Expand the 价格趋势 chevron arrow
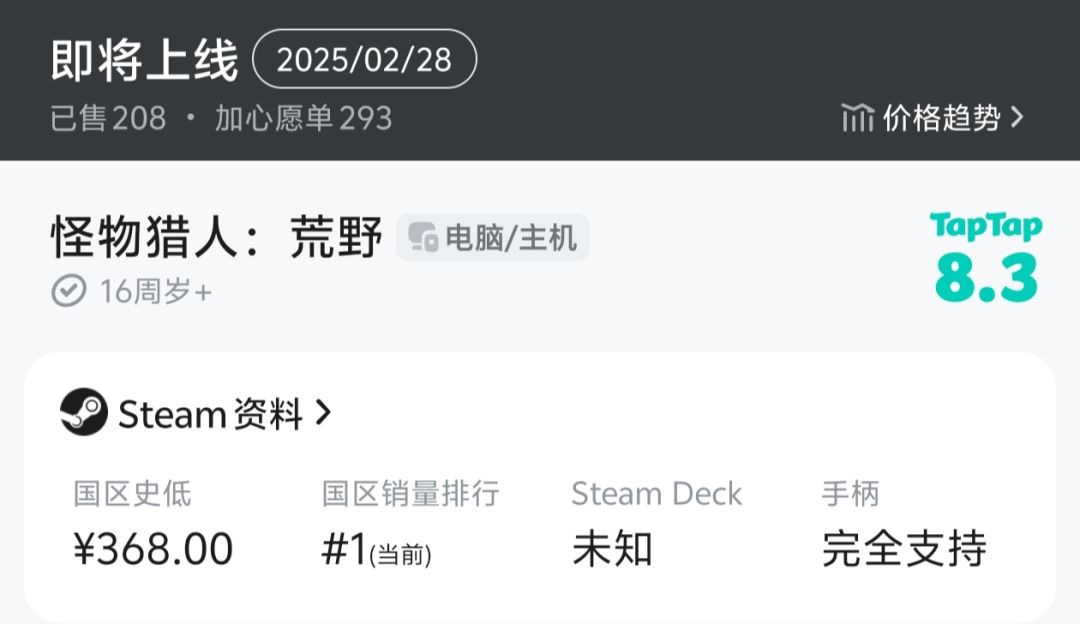 pyautogui.click(x=1017, y=118)
